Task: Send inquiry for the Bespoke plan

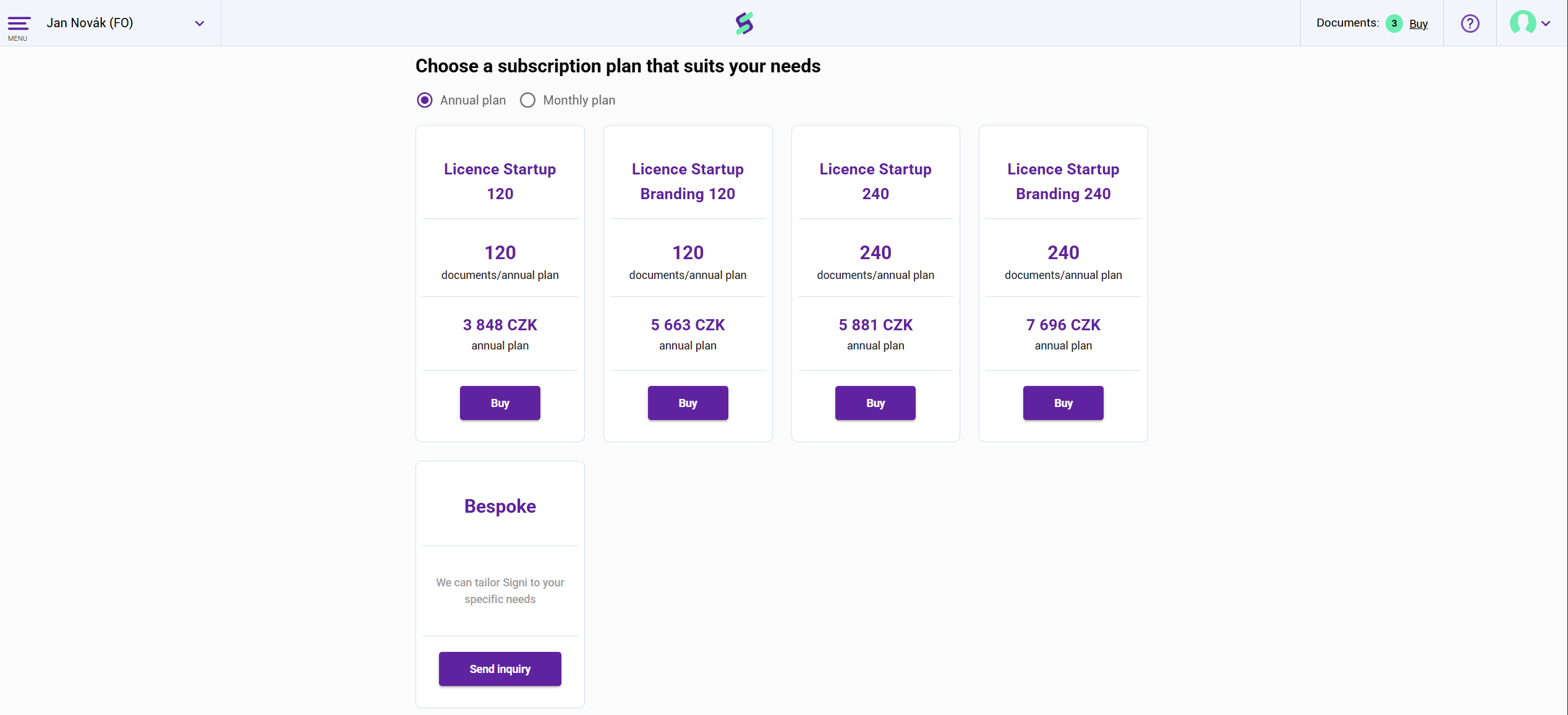Action: (x=500, y=669)
